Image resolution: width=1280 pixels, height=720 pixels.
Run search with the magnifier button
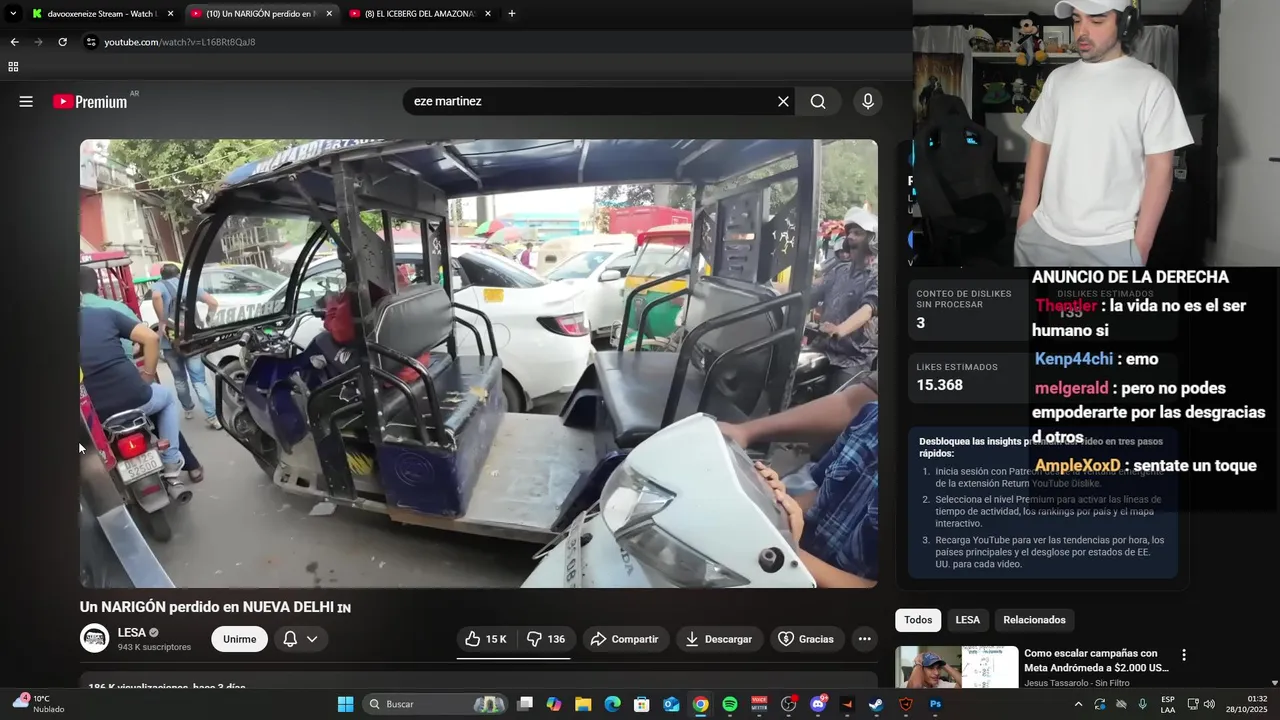818,101
